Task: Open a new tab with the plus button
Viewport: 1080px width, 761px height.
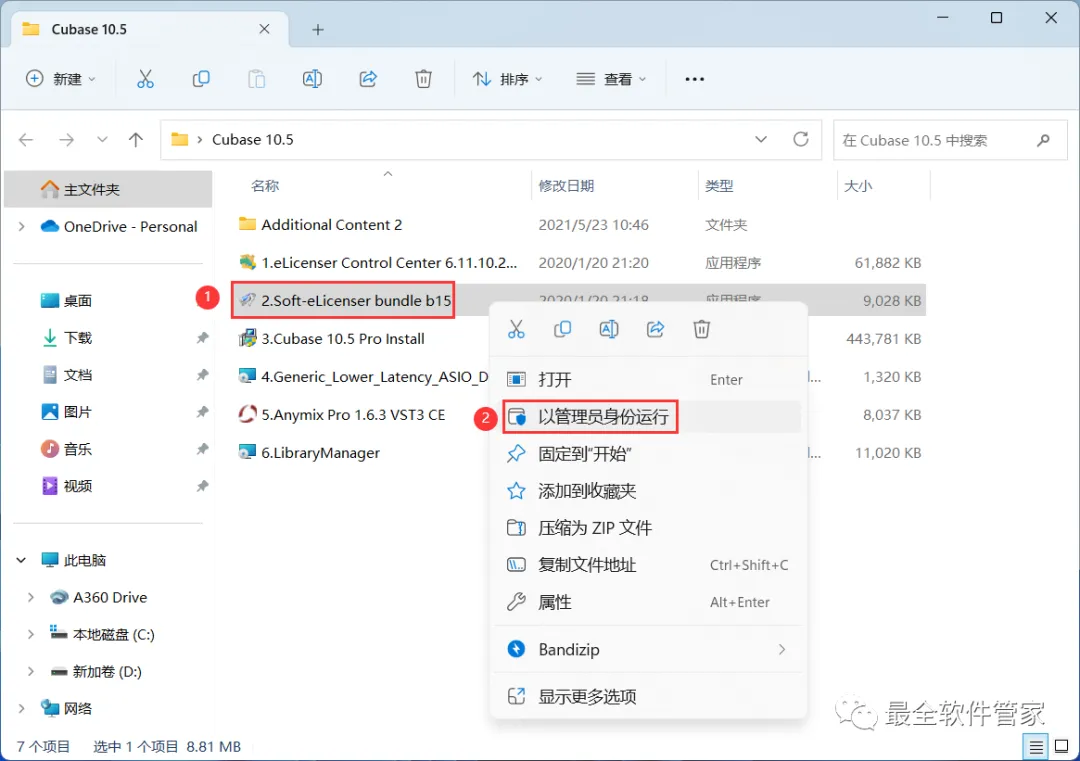Action: point(318,30)
